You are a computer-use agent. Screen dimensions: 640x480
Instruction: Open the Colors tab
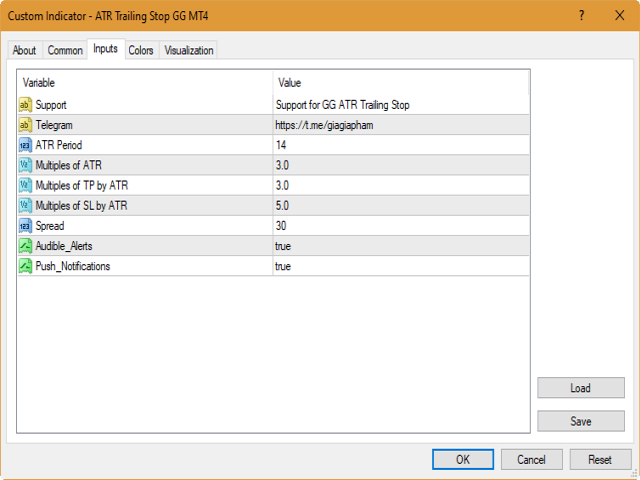(141, 51)
